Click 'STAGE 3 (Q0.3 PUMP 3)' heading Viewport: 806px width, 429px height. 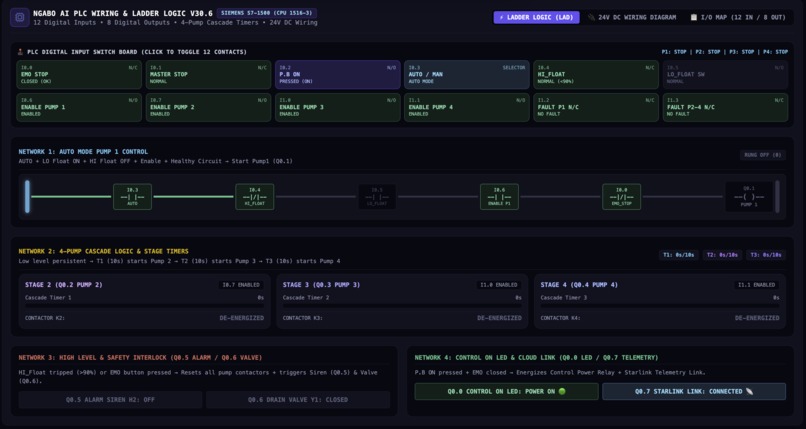tap(321, 285)
